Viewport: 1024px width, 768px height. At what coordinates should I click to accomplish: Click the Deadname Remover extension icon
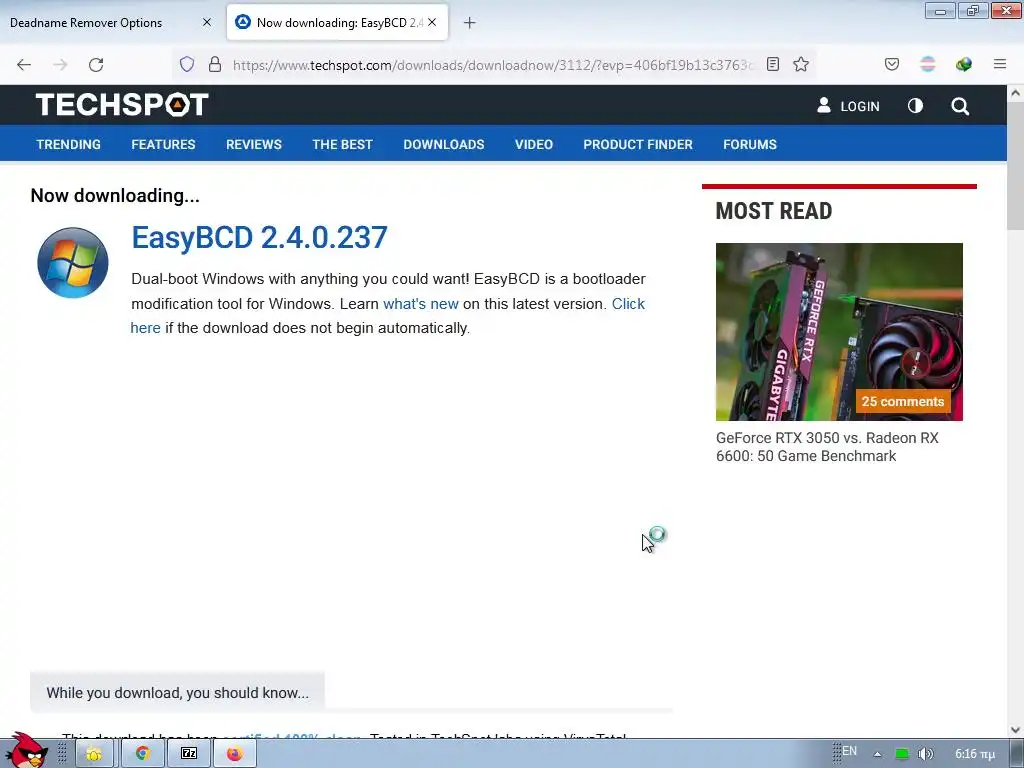point(928,64)
